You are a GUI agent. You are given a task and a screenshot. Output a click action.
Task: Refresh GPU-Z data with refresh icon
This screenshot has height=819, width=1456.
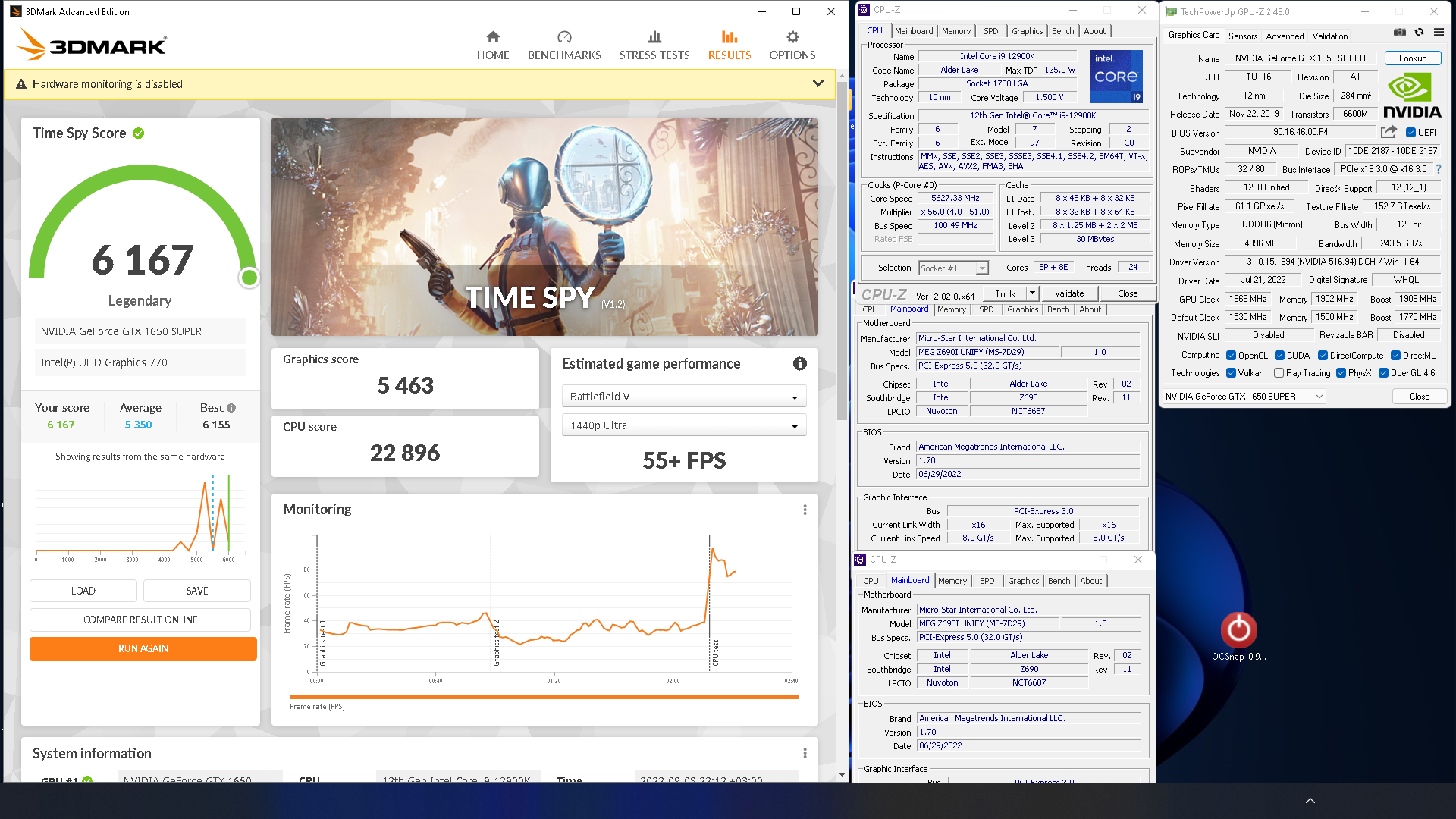click(x=1420, y=33)
